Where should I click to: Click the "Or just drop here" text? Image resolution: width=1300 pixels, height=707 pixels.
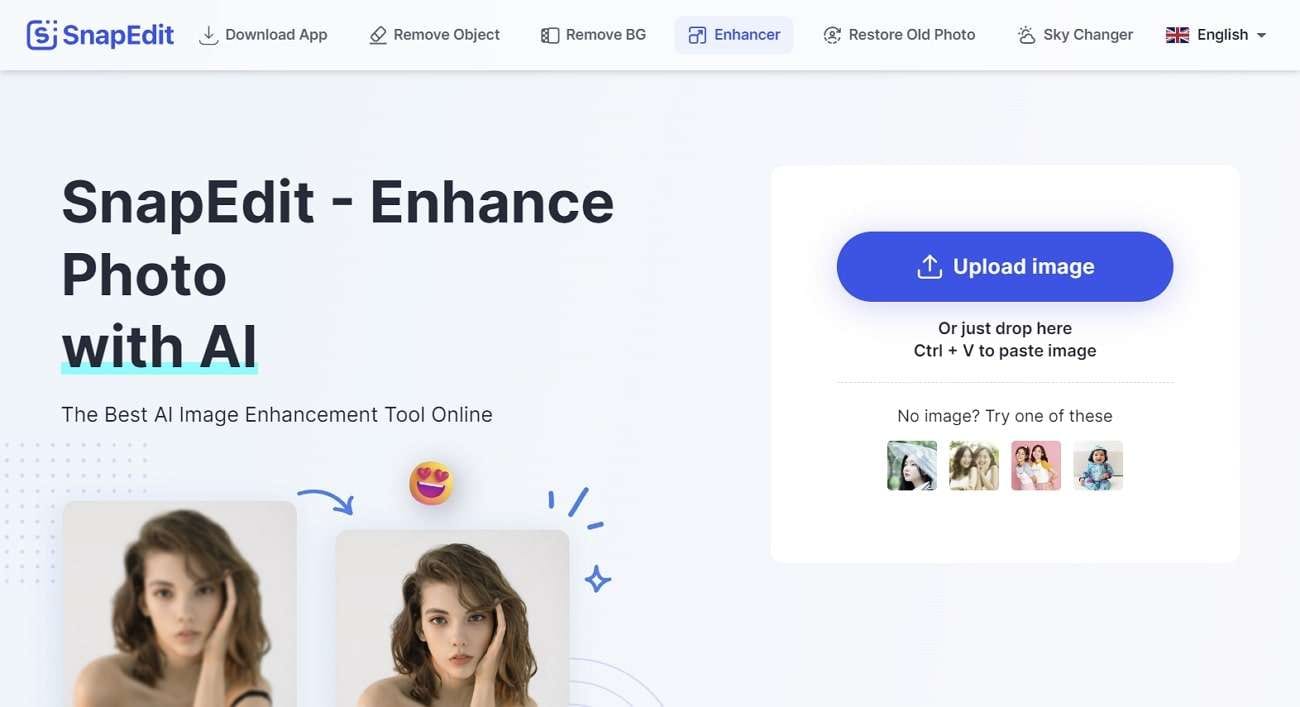click(1004, 328)
